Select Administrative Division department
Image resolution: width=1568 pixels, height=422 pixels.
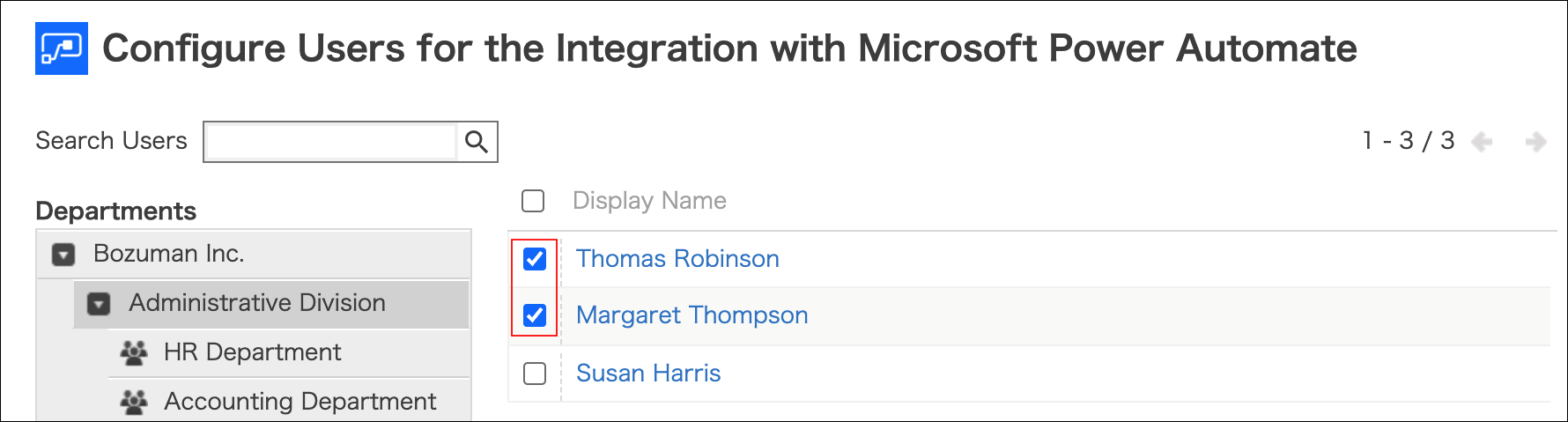pos(257,303)
